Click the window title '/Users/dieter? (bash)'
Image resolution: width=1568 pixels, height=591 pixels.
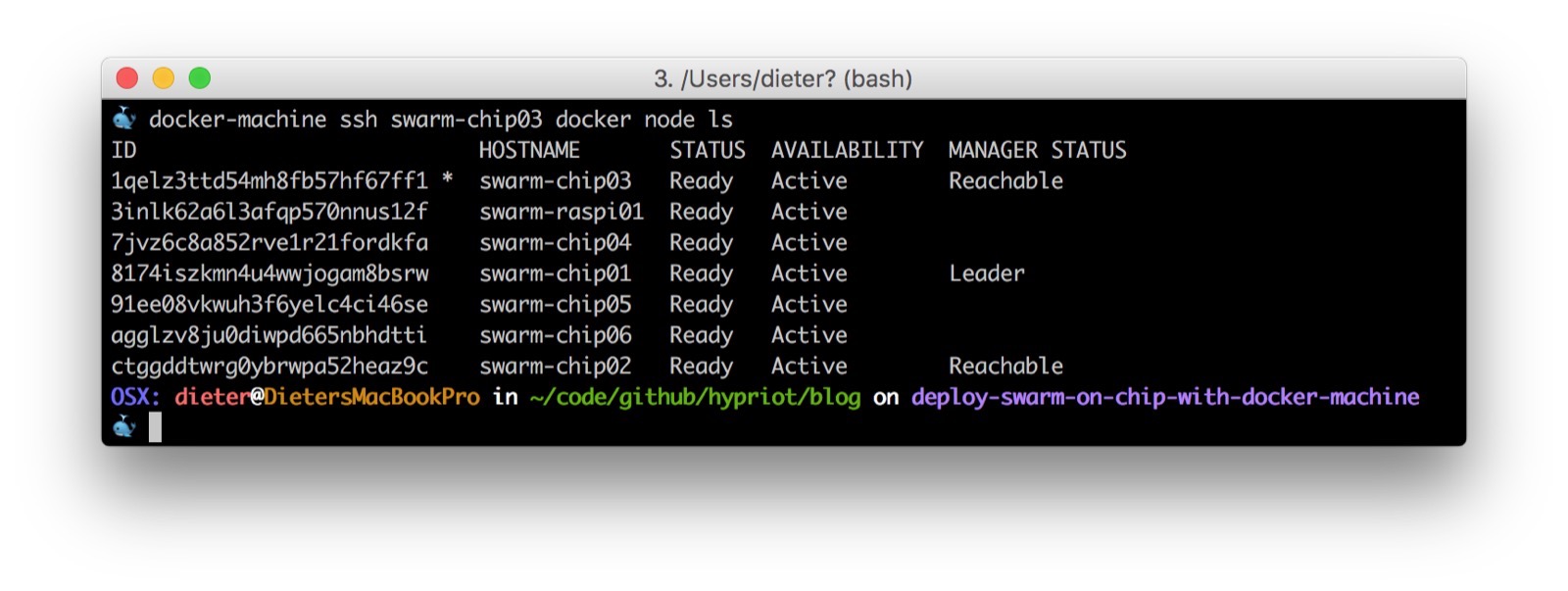pyautogui.click(x=797, y=78)
